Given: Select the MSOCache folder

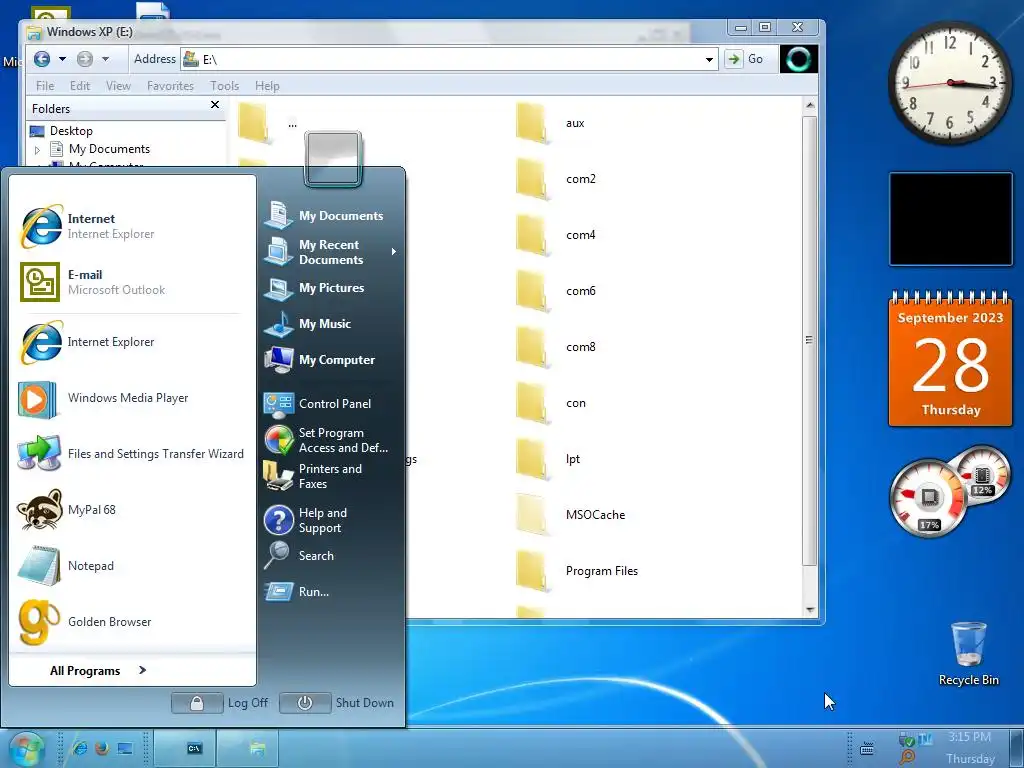Looking at the screenshot, I should pyautogui.click(x=570, y=515).
